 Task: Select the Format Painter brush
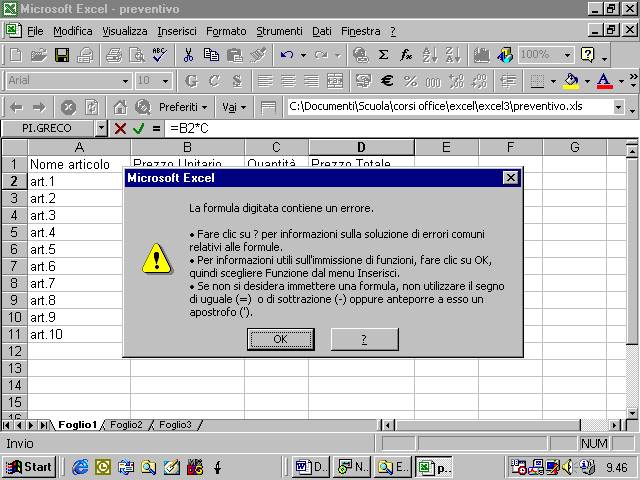point(258,55)
